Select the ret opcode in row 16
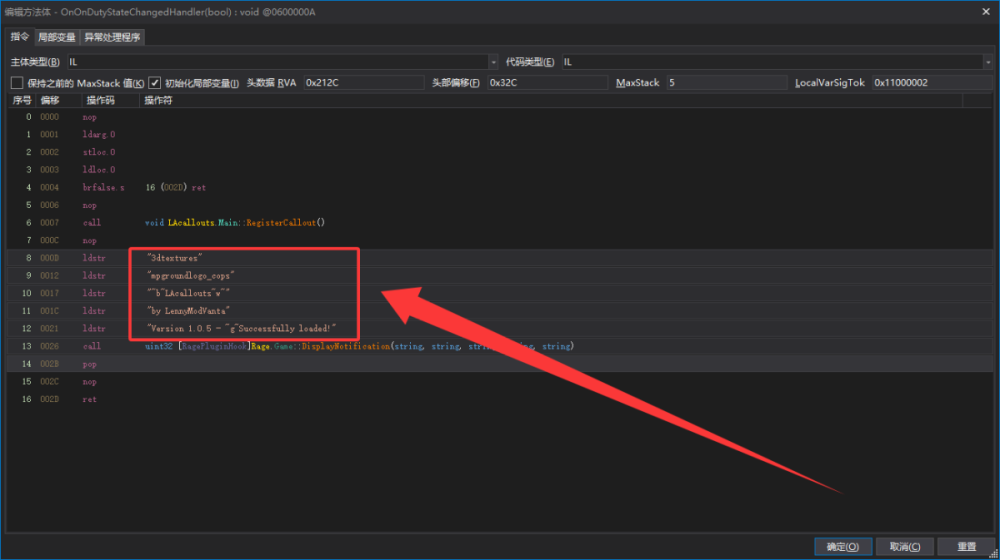Screen dimensions: 1000x560 [89, 399]
